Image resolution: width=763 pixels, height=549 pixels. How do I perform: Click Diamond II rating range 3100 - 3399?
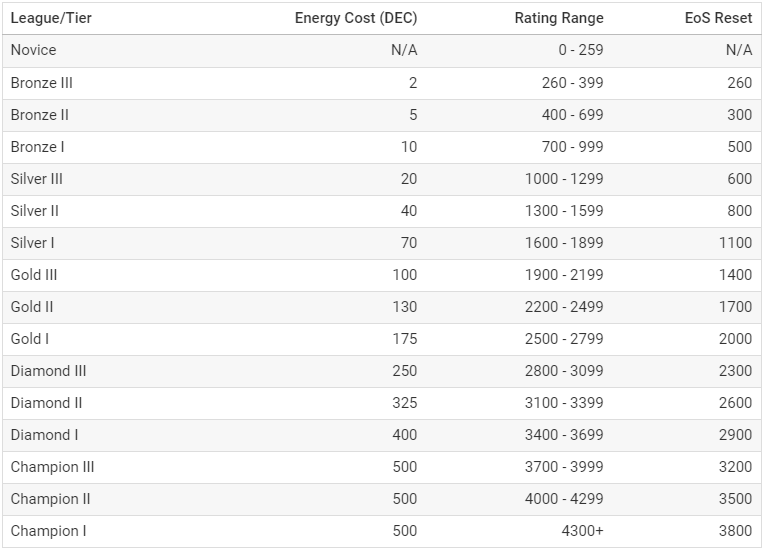pos(564,403)
